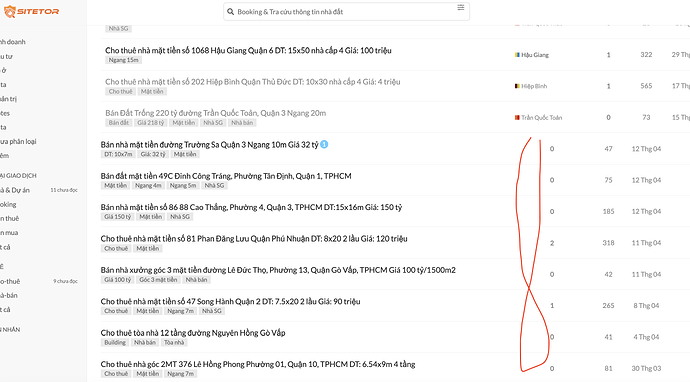Select 'Nhà bán' tag on Trần Quốc Toản listing

(242, 123)
